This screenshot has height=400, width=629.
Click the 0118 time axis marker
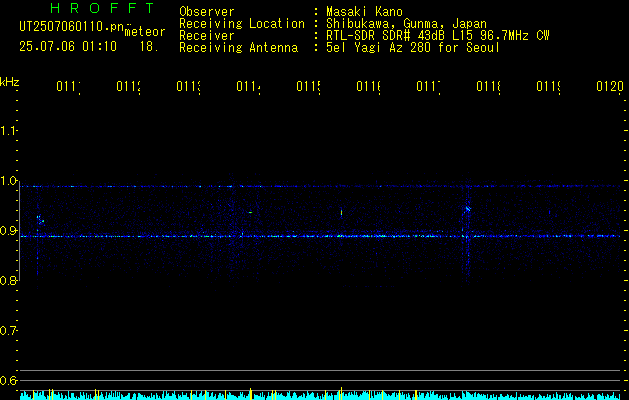click(x=489, y=86)
